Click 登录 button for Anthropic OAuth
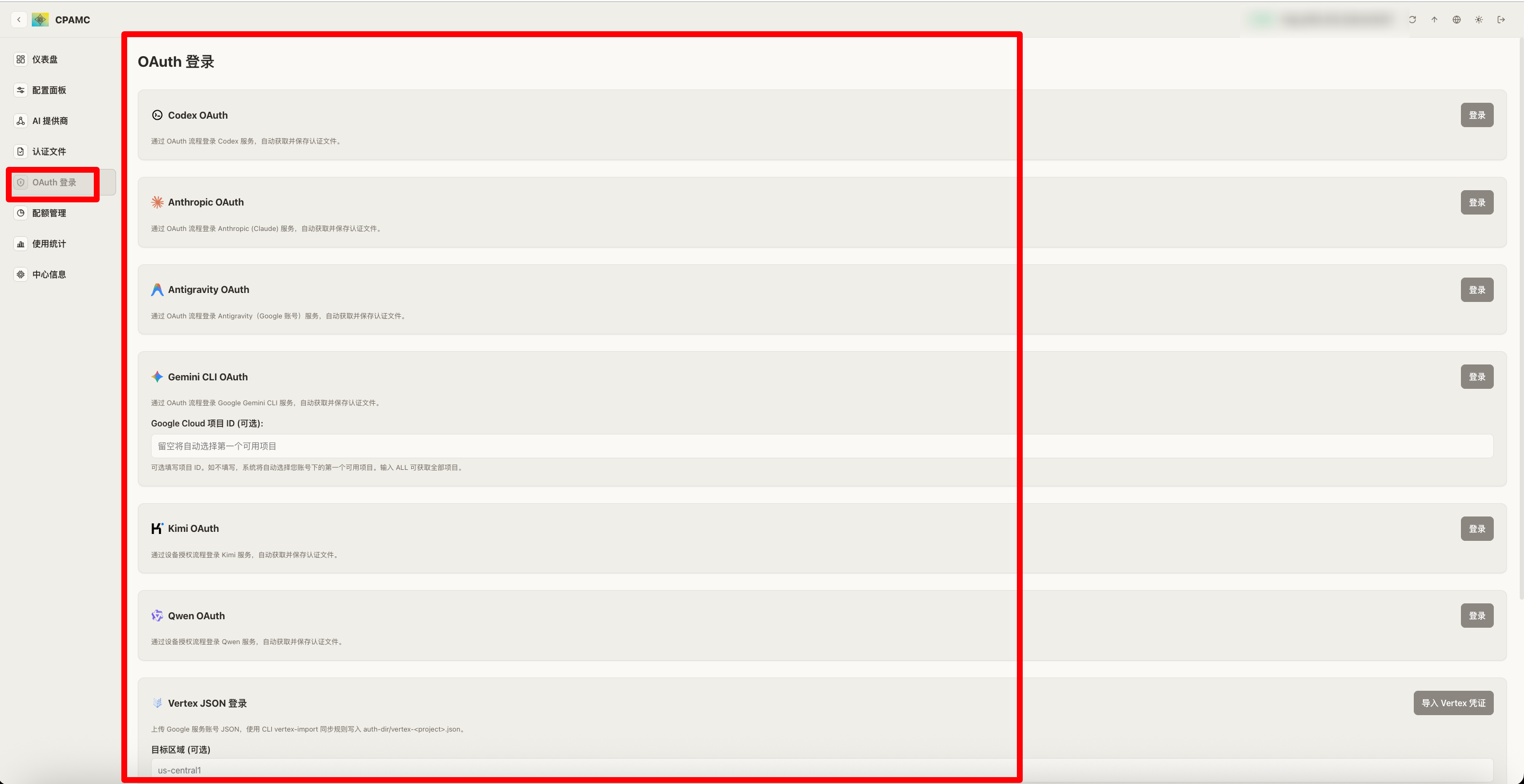The image size is (1524, 784). pyautogui.click(x=1477, y=202)
